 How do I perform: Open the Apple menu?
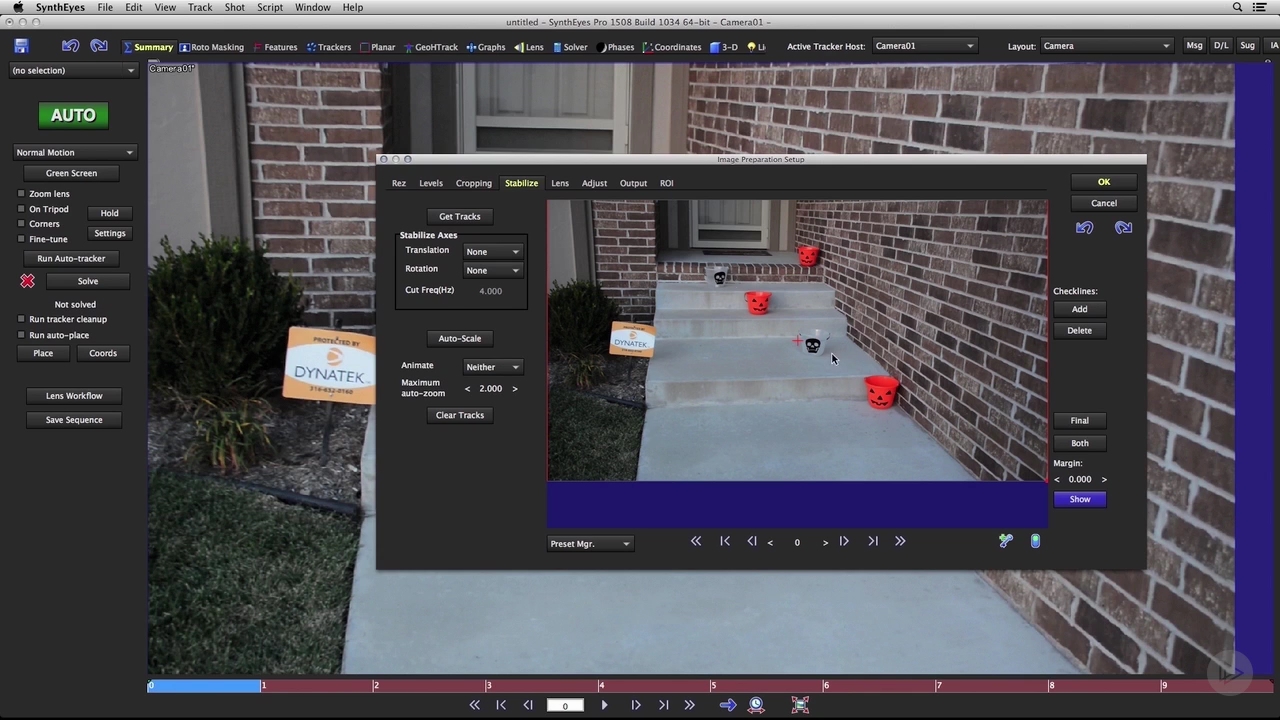[x=17, y=7]
